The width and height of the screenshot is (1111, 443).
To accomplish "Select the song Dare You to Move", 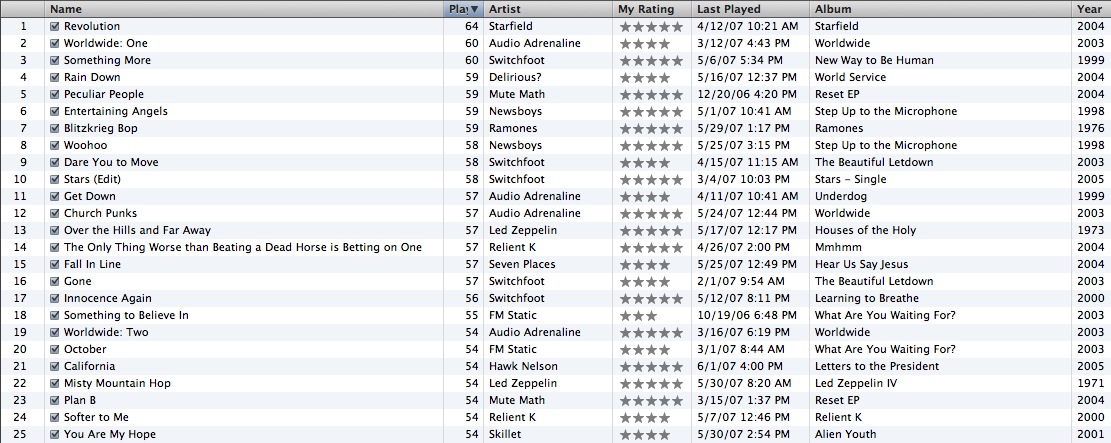I will coord(111,162).
